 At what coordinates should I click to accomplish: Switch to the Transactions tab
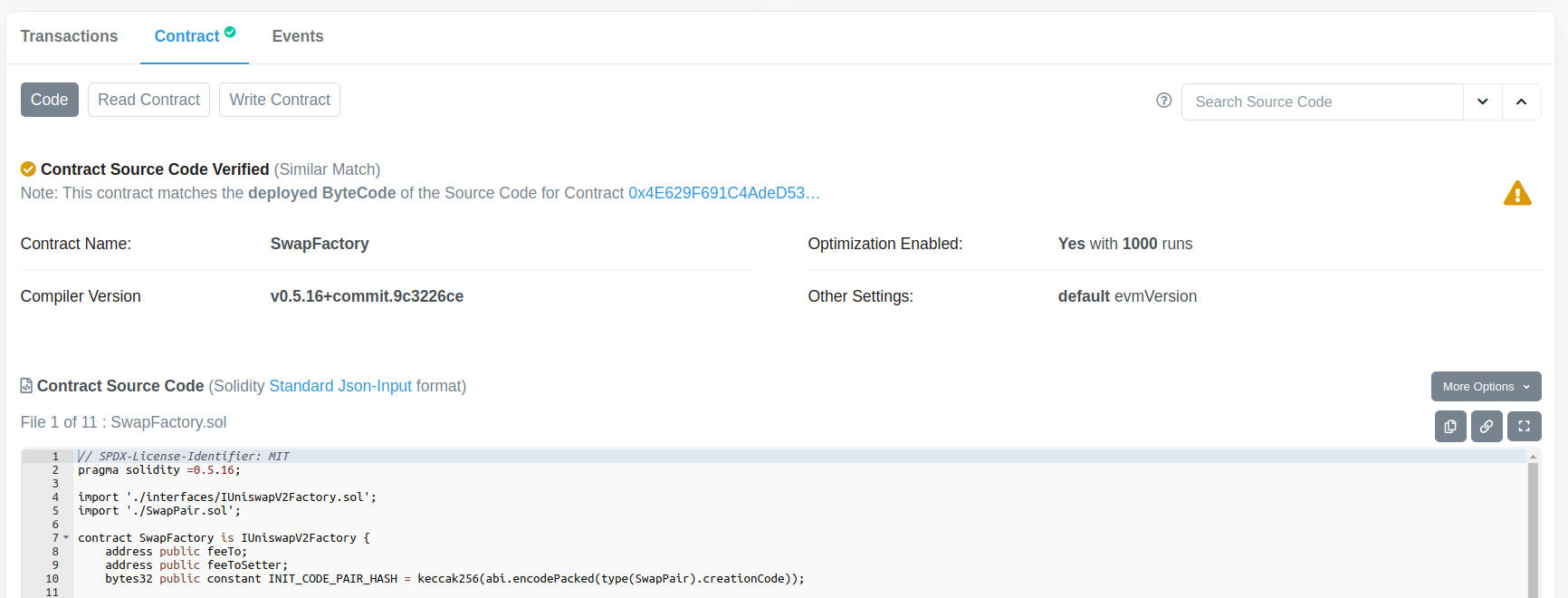[69, 36]
